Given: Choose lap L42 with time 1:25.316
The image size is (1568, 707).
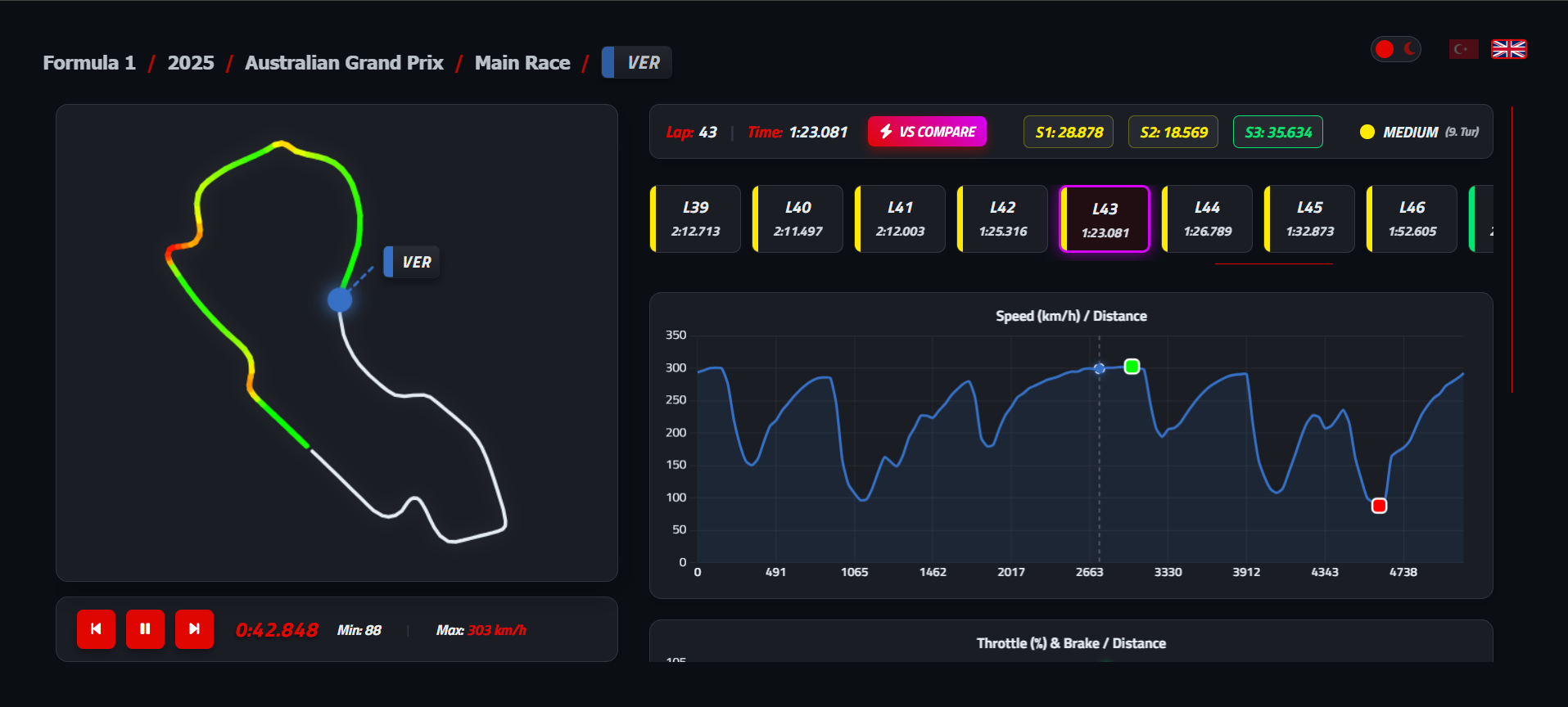Looking at the screenshot, I should point(1002,219).
